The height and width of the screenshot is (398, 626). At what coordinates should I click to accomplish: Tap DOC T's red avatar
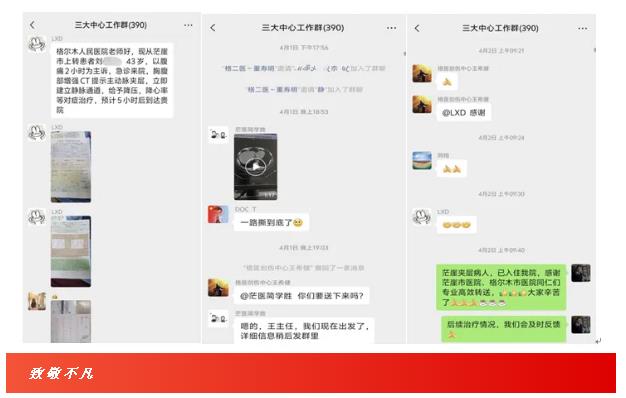(x=218, y=214)
